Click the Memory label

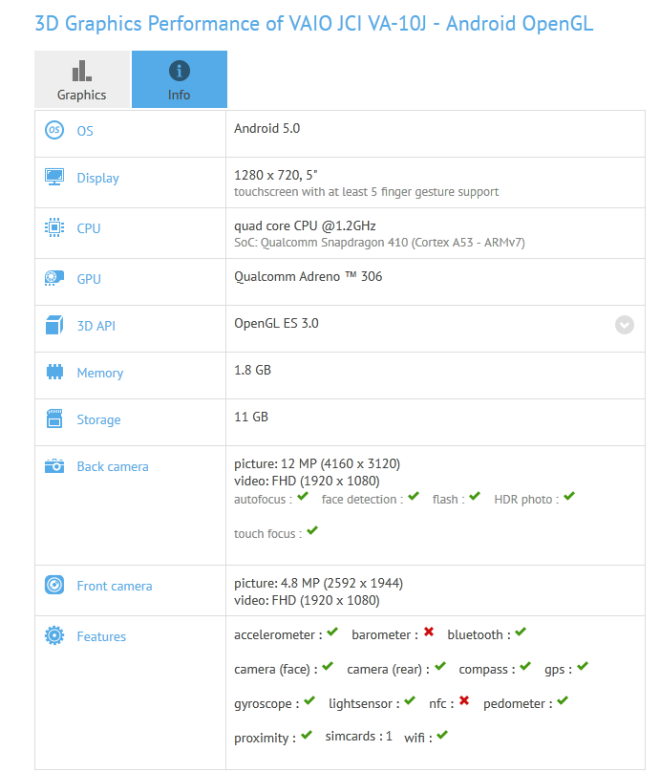tap(100, 373)
